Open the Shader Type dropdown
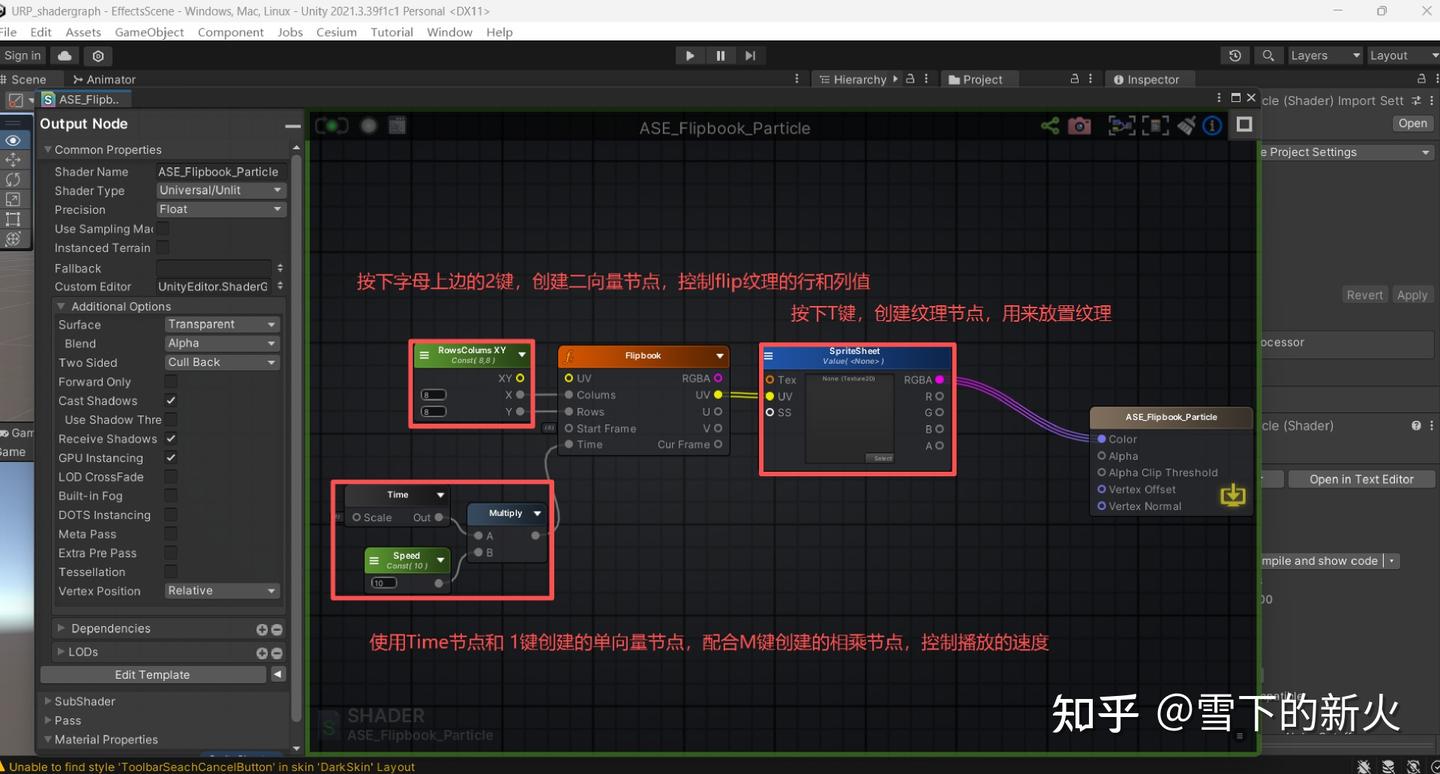 click(221, 190)
